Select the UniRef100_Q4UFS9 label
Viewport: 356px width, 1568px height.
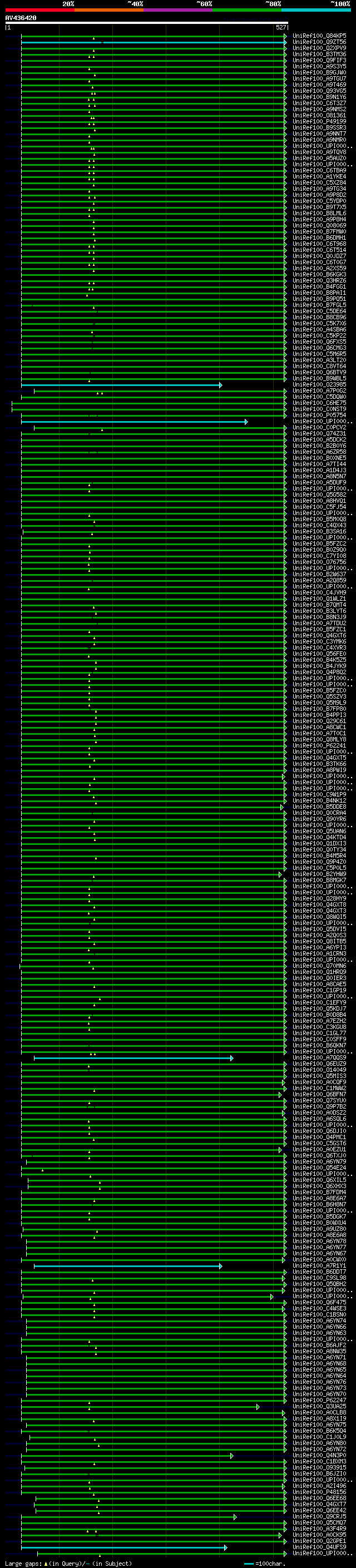(319, 1547)
